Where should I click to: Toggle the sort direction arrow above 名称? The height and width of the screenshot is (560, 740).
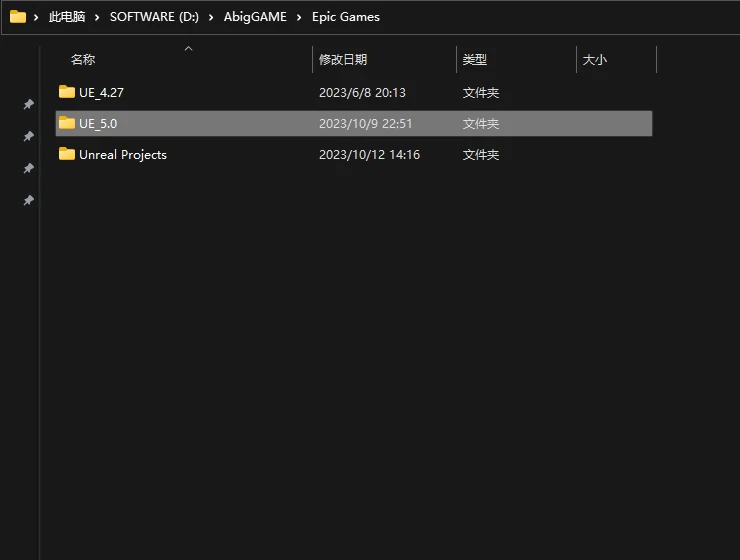(188, 49)
